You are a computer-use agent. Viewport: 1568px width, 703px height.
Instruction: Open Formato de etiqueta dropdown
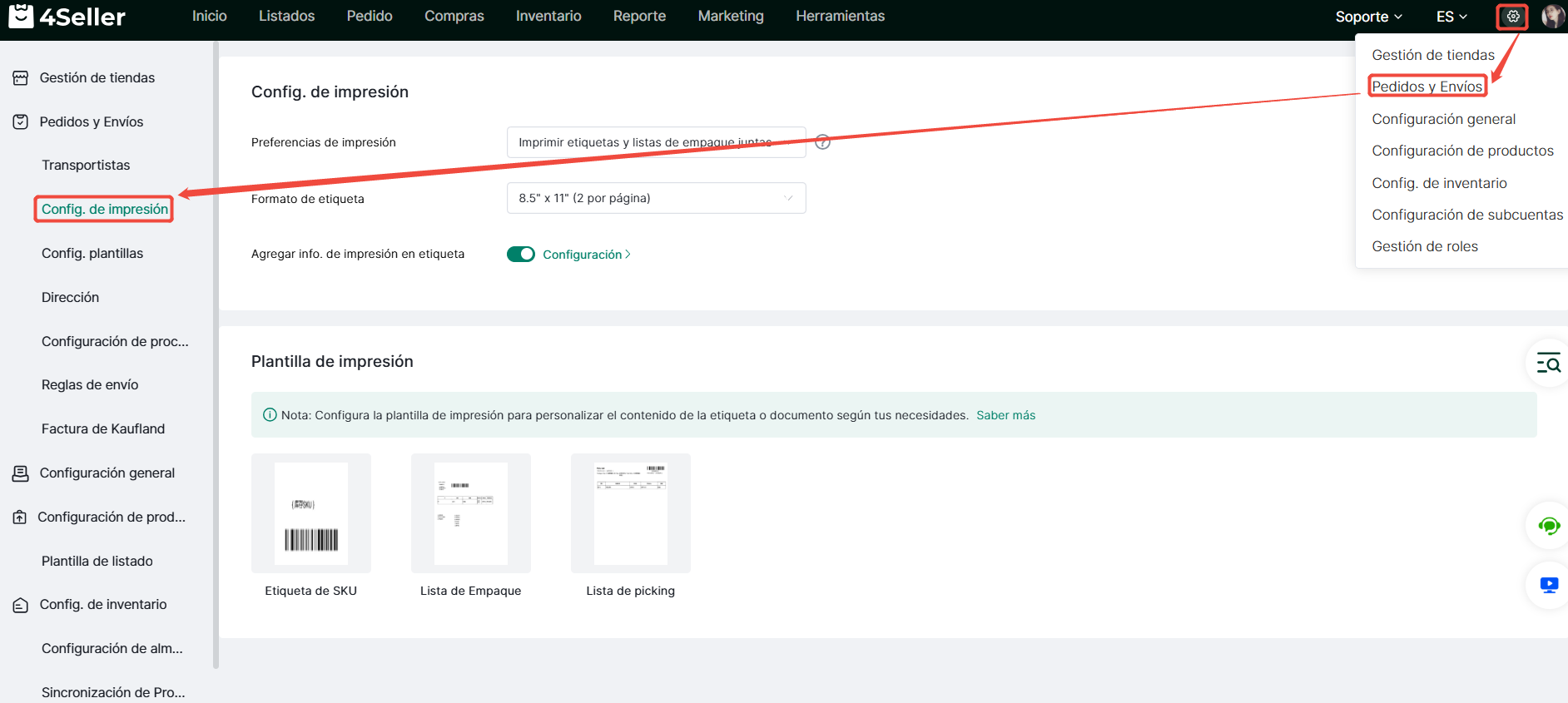(x=656, y=198)
